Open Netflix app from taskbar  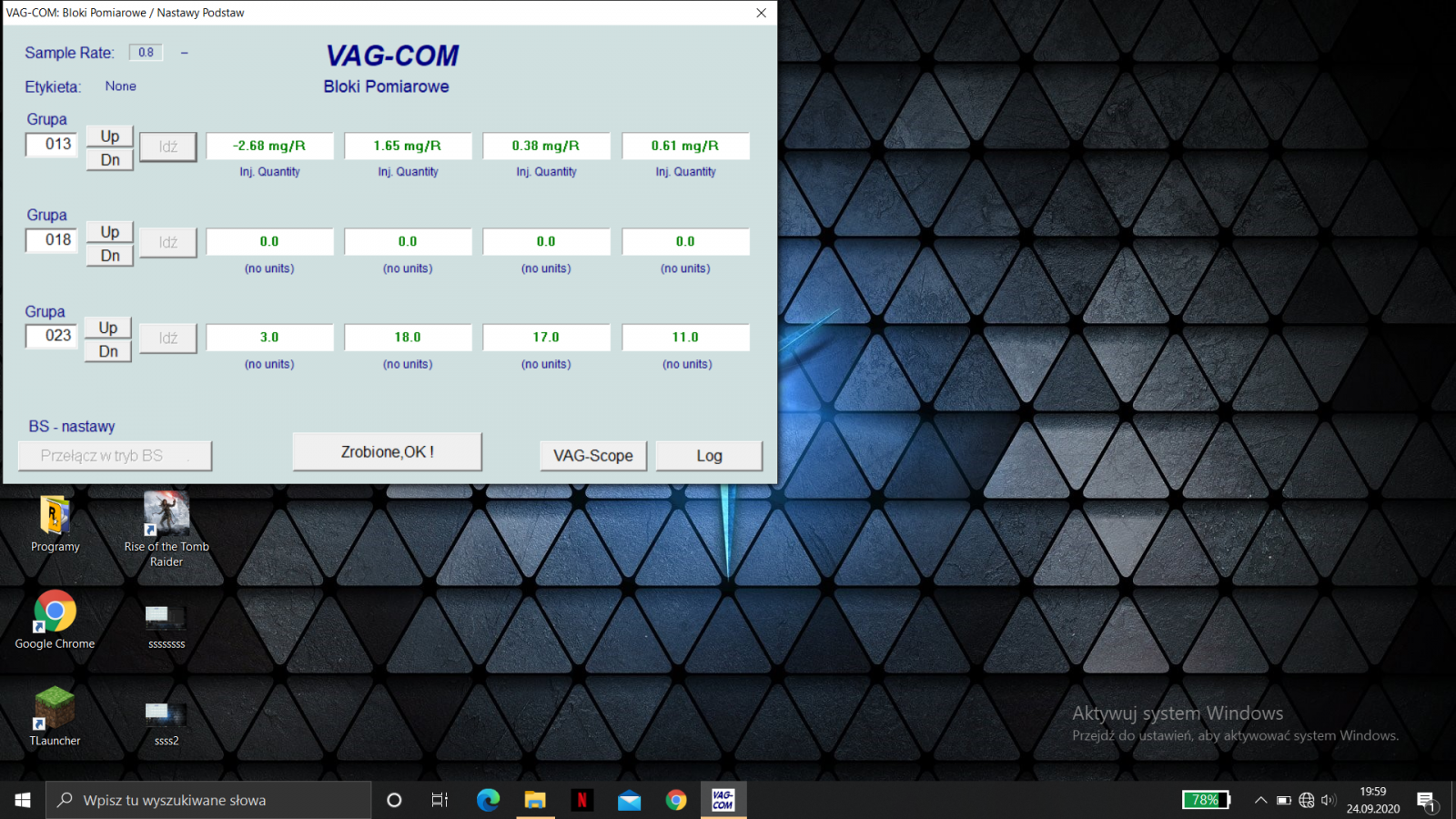(x=581, y=800)
